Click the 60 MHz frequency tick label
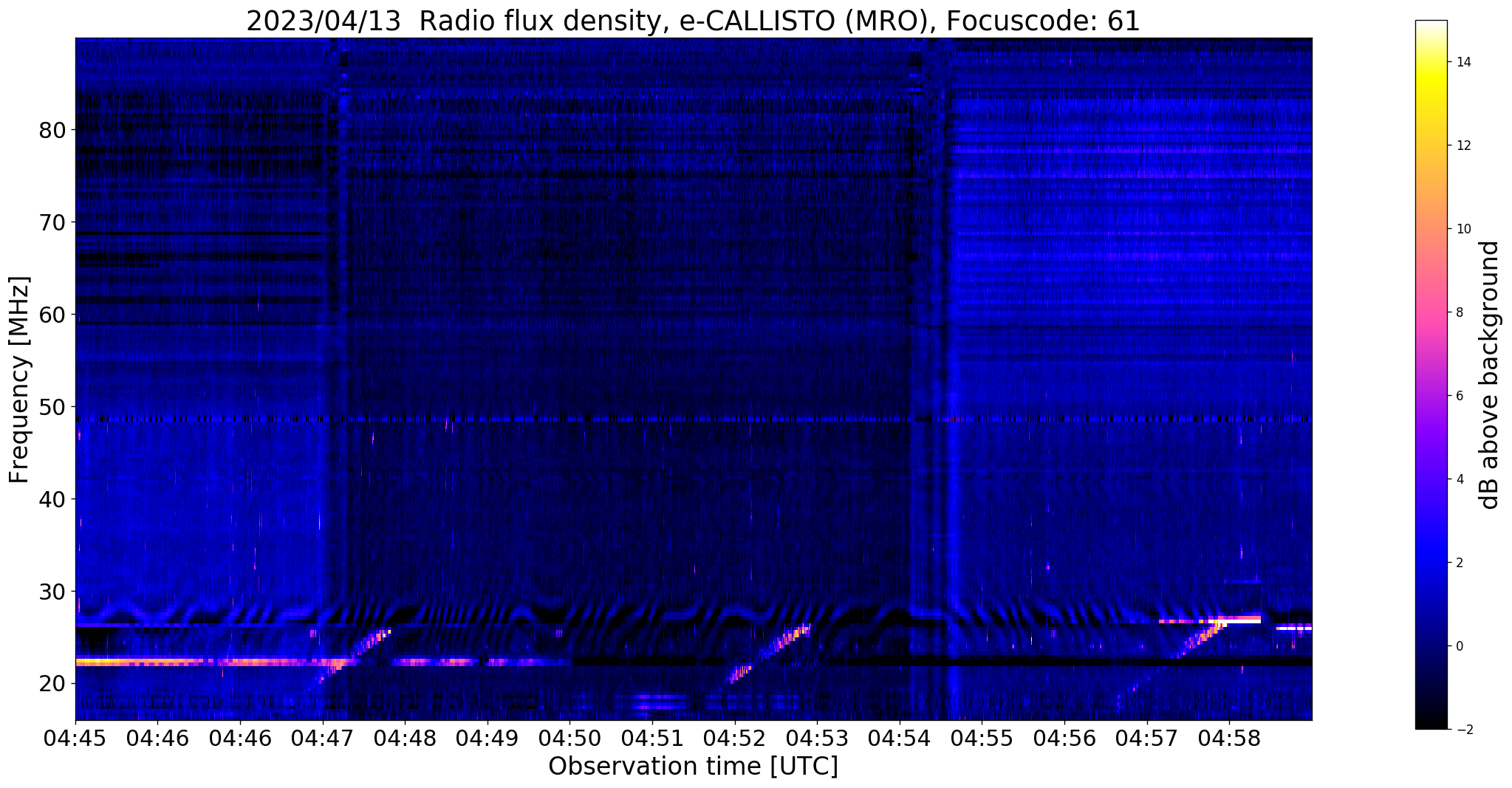The image size is (1512, 788). point(52,315)
